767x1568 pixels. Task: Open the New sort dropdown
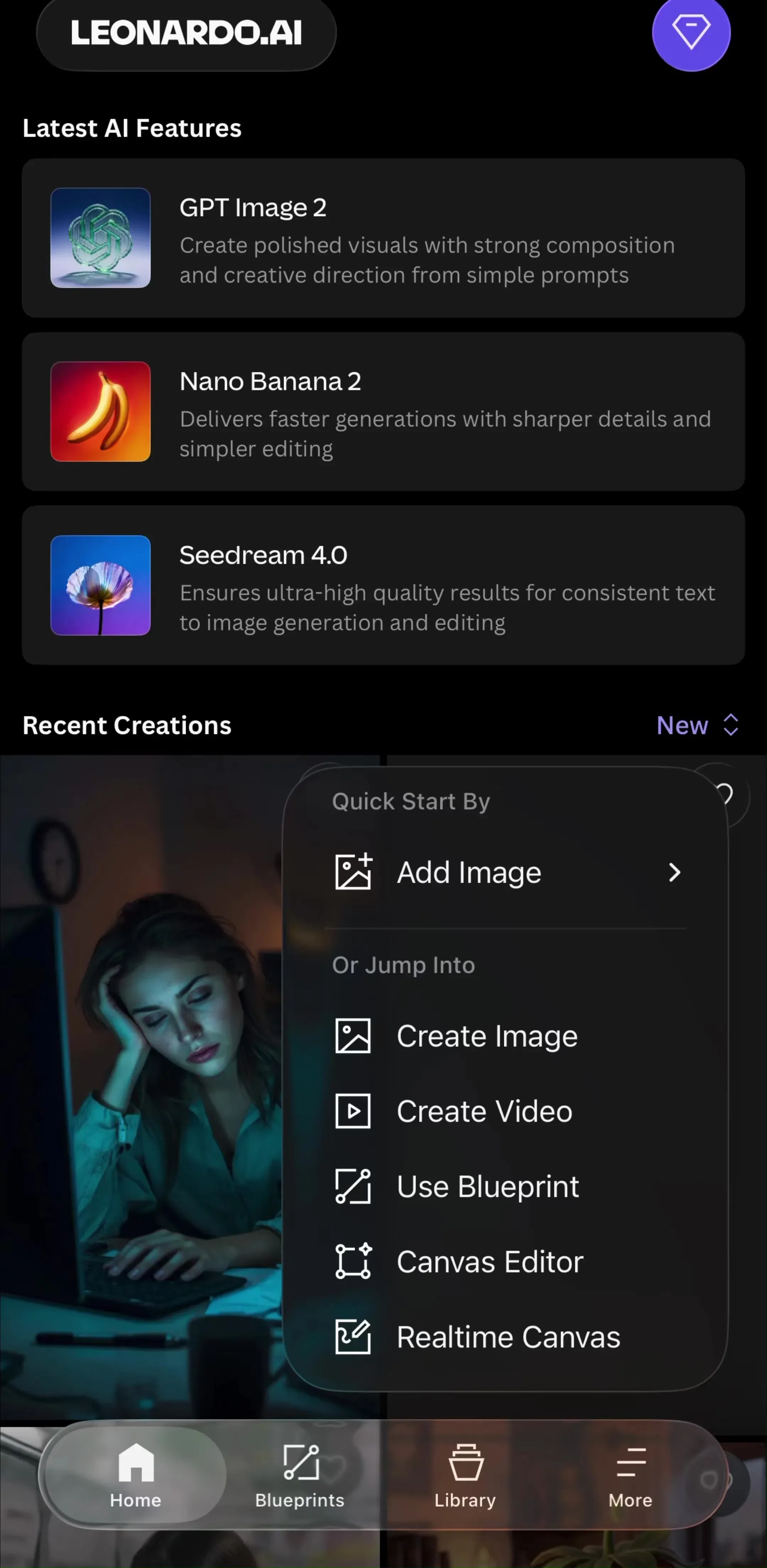click(698, 725)
